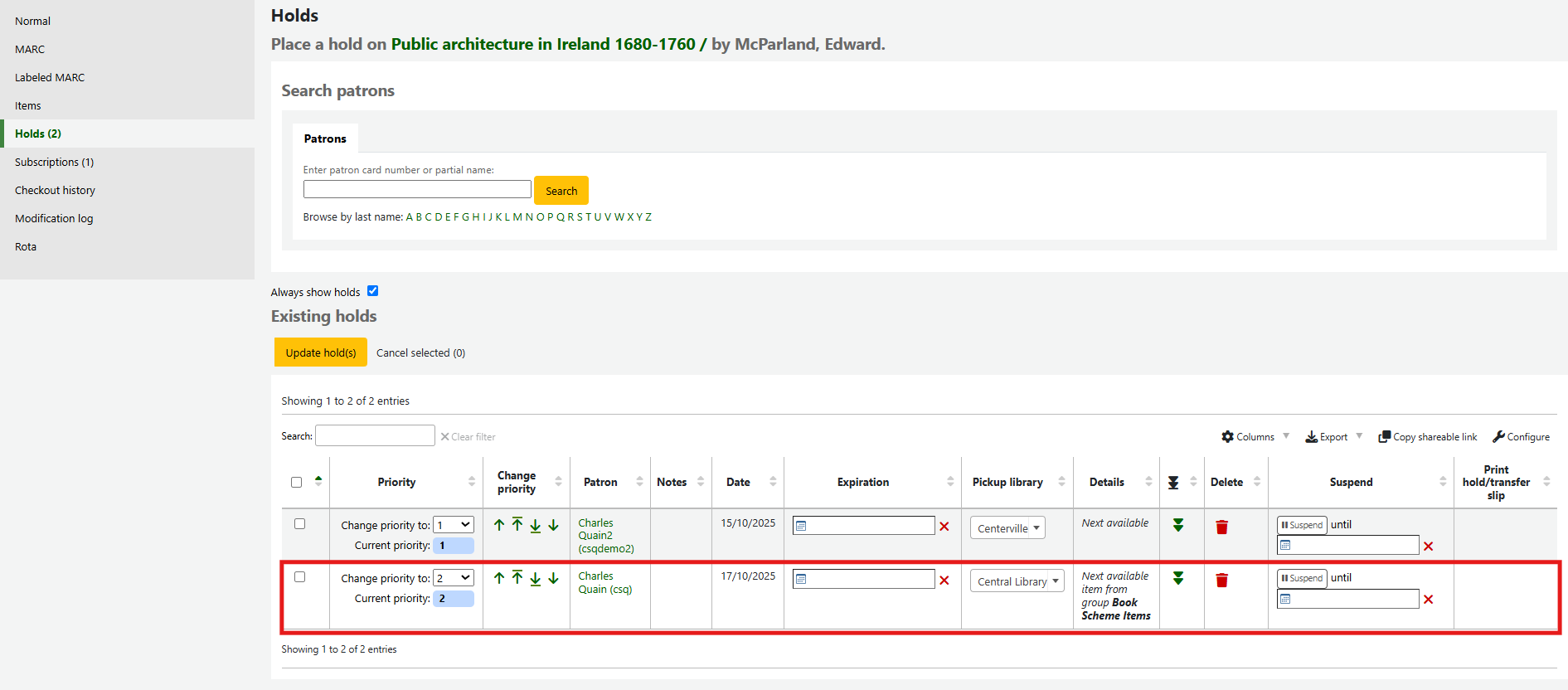Open priority dropdown for Charles Quain (csq) hold
The image size is (1568, 690).
pyautogui.click(x=454, y=578)
